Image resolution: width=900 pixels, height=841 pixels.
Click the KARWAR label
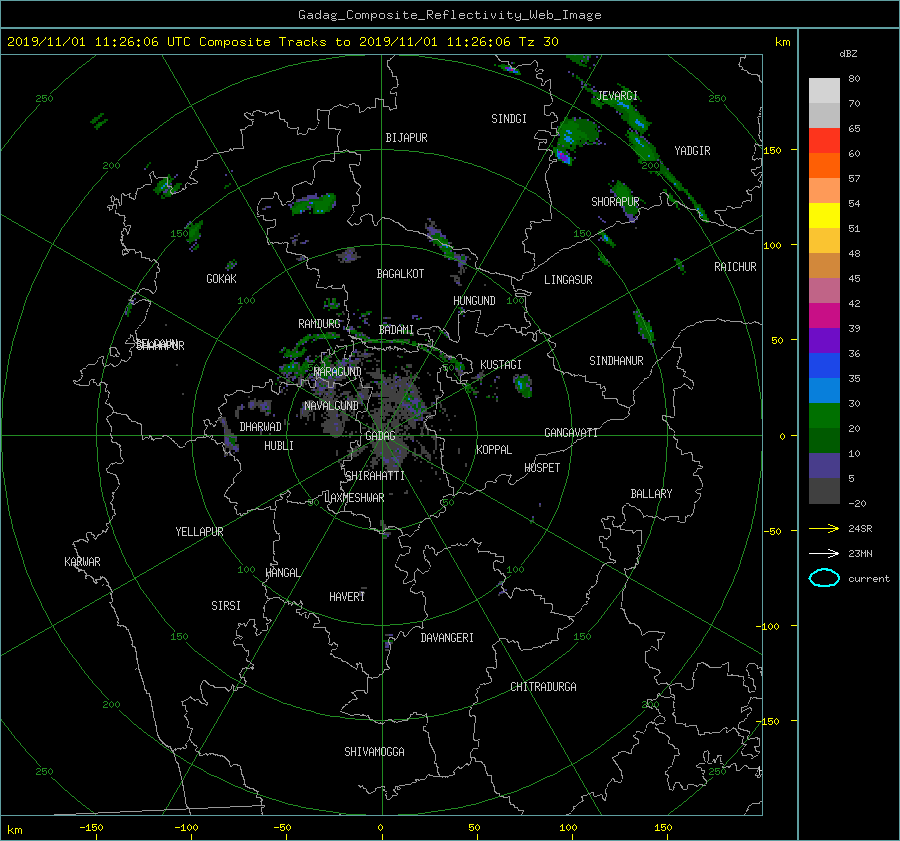click(82, 561)
